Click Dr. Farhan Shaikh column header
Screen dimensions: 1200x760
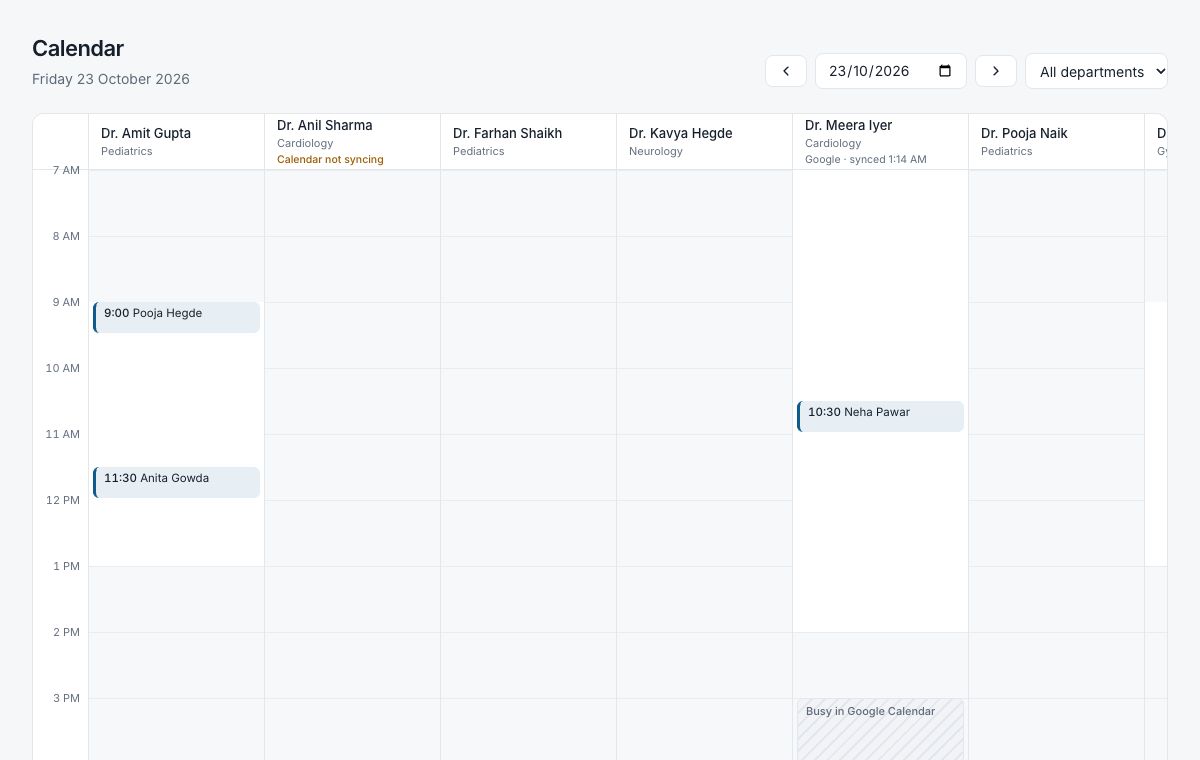pos(528,142)
